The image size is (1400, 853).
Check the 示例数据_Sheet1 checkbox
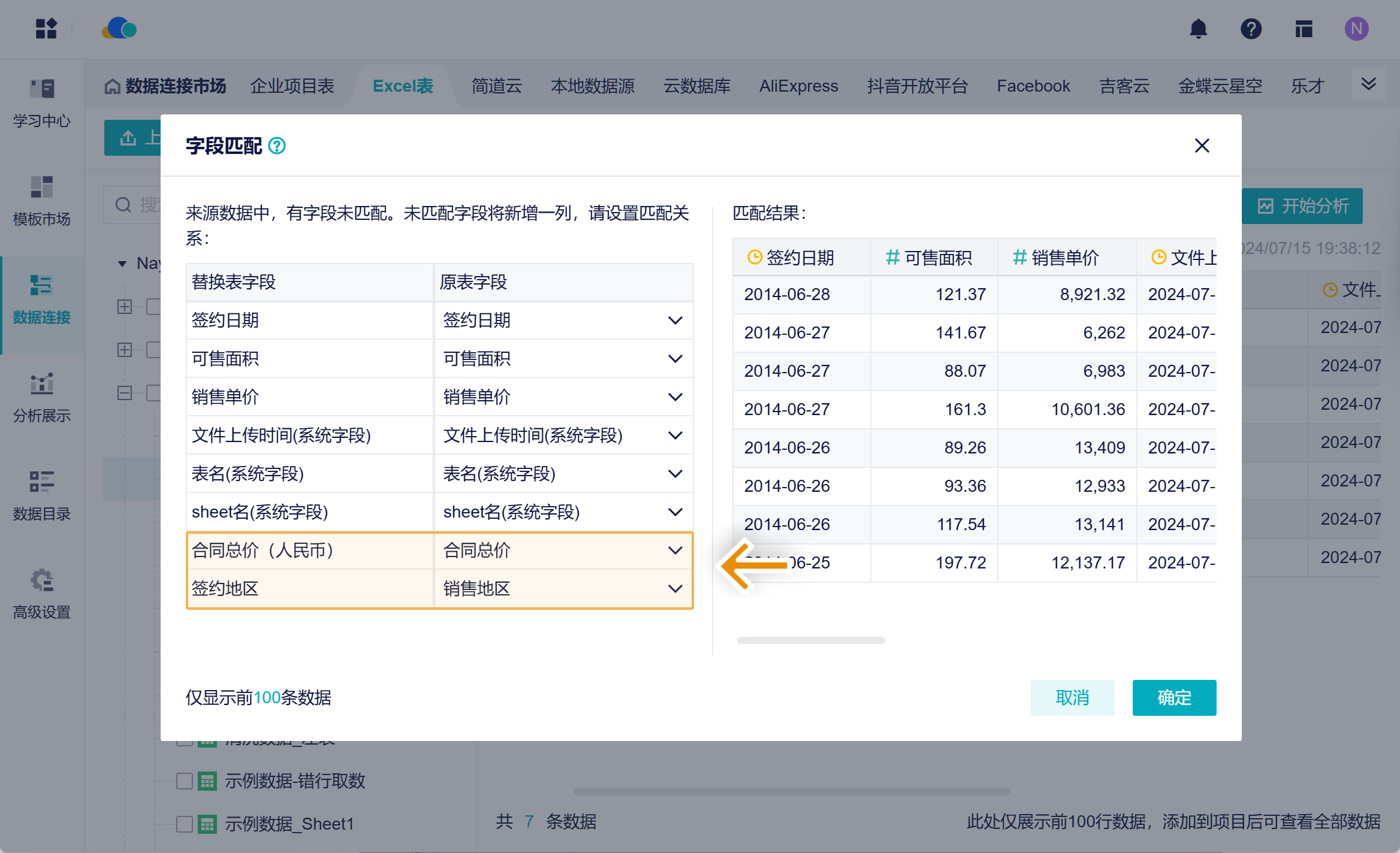(185, 824)
